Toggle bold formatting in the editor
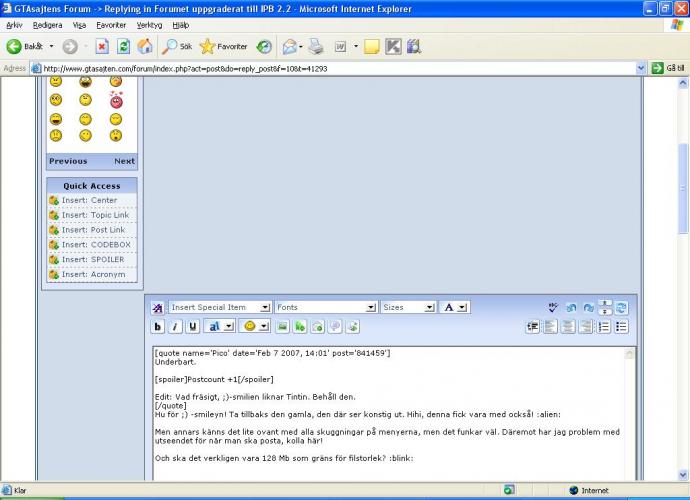This screenshot has height=500, width=690. (158, 326)
